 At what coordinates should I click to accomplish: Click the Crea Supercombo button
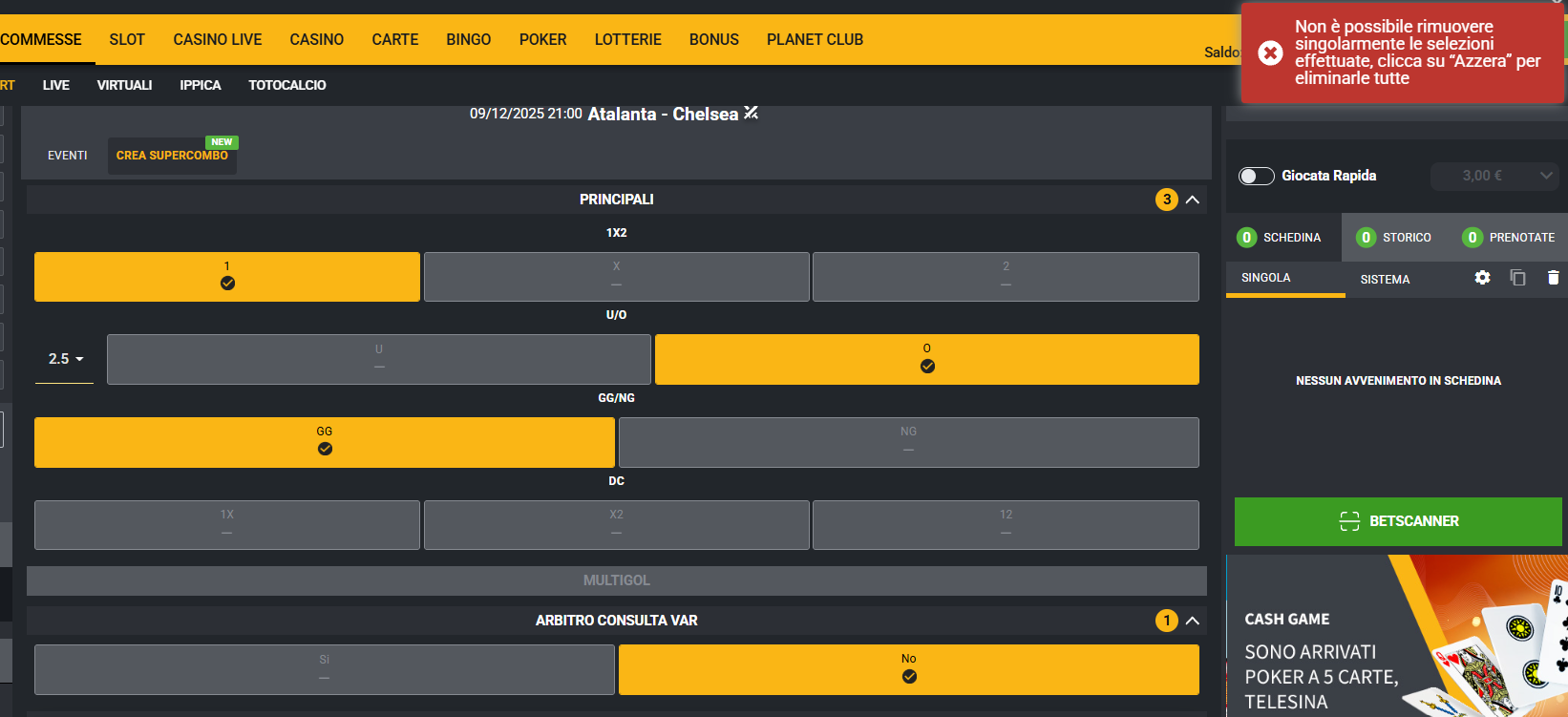172,156
